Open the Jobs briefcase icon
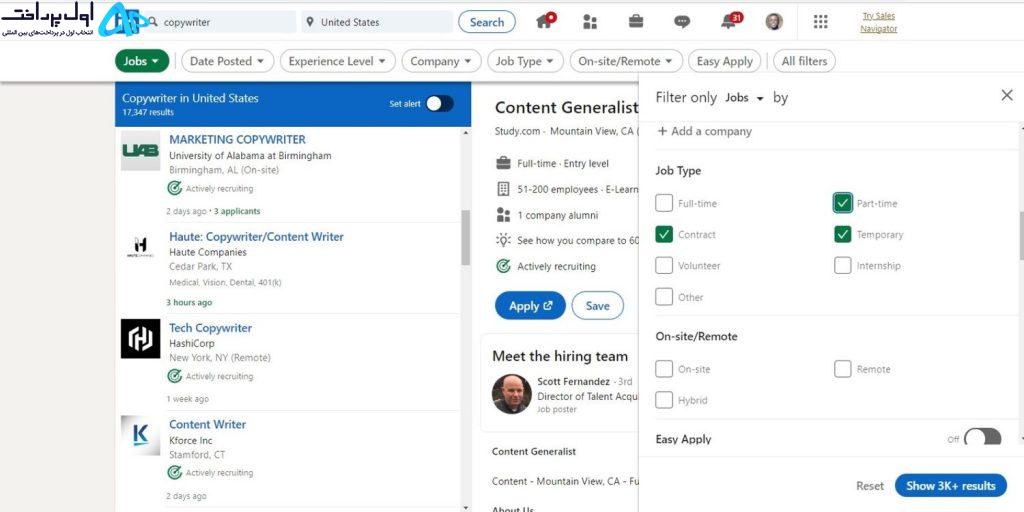1024x512 pixels. pyautogui.click(x=635, y=22)
